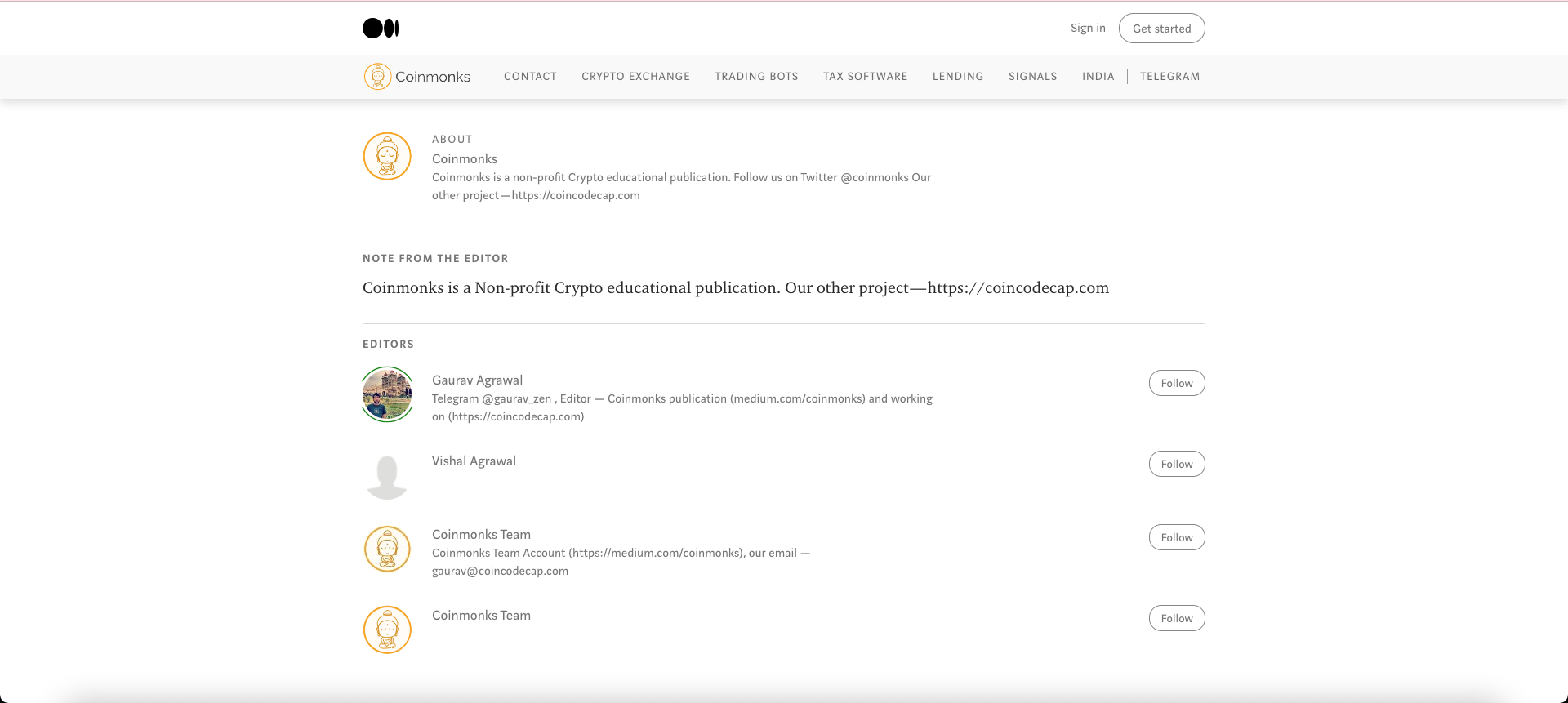Open Coinmonks Team name above email description
This screenshot has width=1568, height=703.
click(481, 535)
